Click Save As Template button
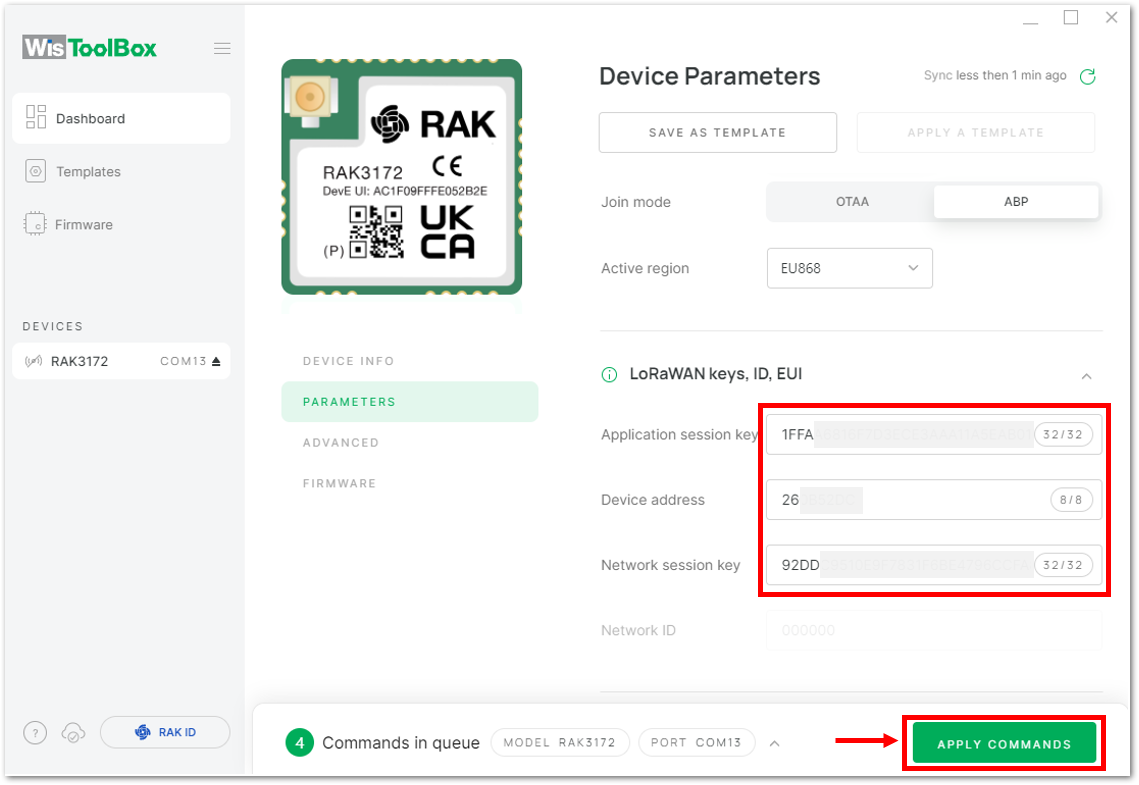 point(718,133)
